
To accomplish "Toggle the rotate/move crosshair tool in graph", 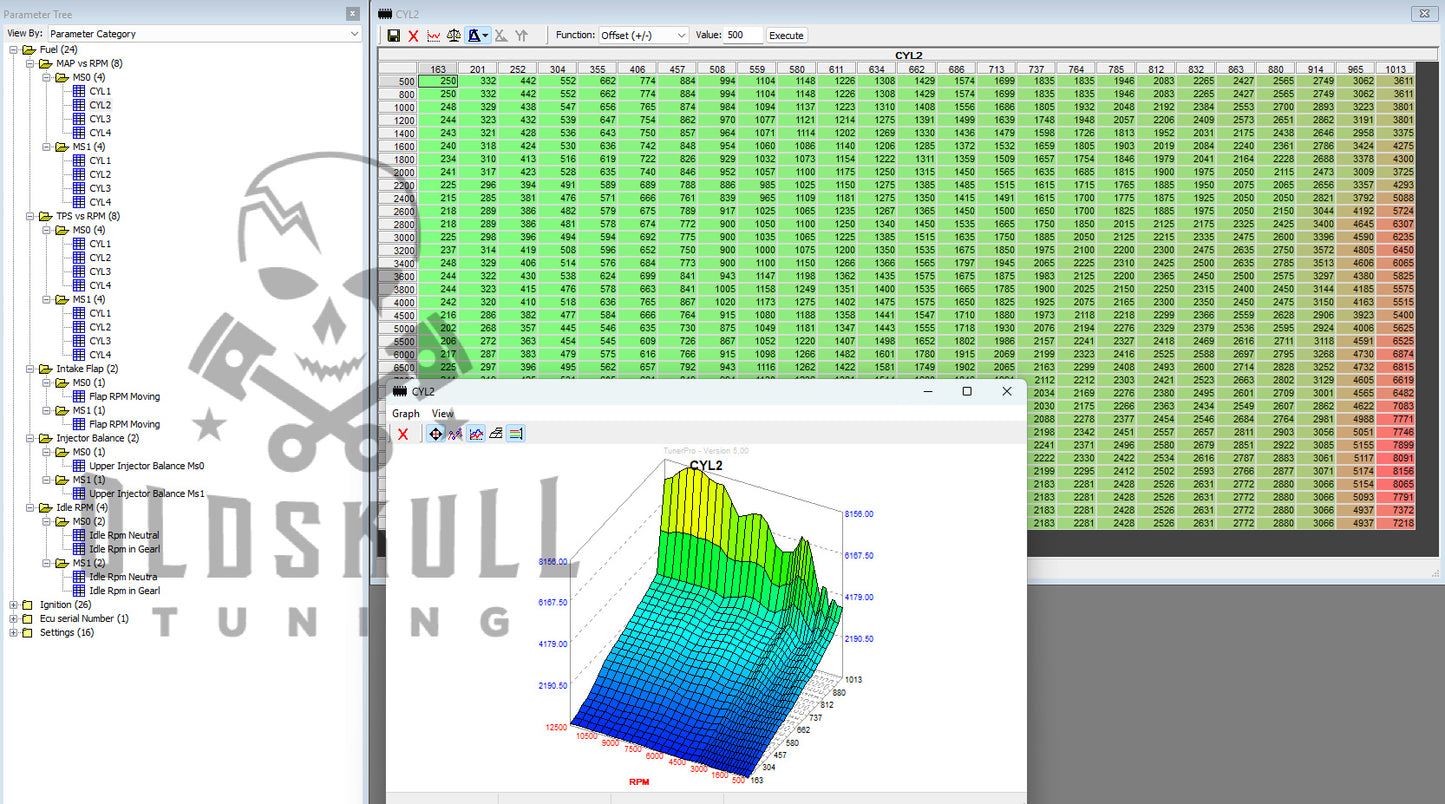I will (x=435, y=434).
